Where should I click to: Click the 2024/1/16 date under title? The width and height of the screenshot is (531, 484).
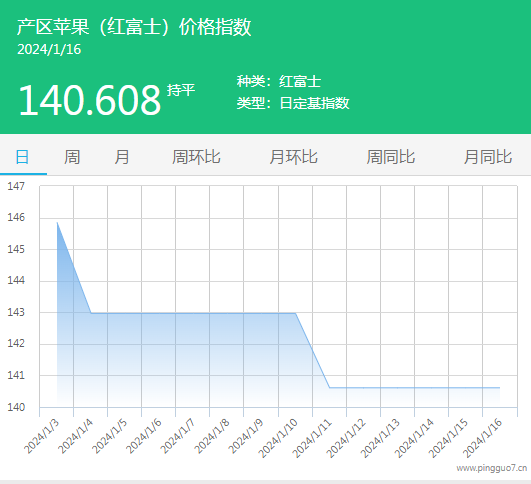pos(49,49)
